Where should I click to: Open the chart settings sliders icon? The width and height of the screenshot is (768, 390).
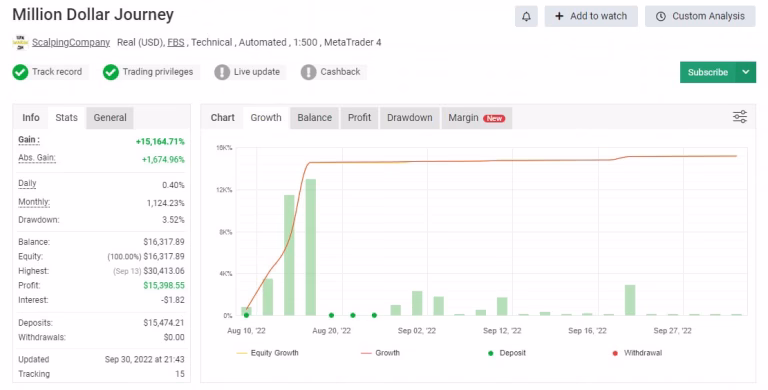[740, 117]
